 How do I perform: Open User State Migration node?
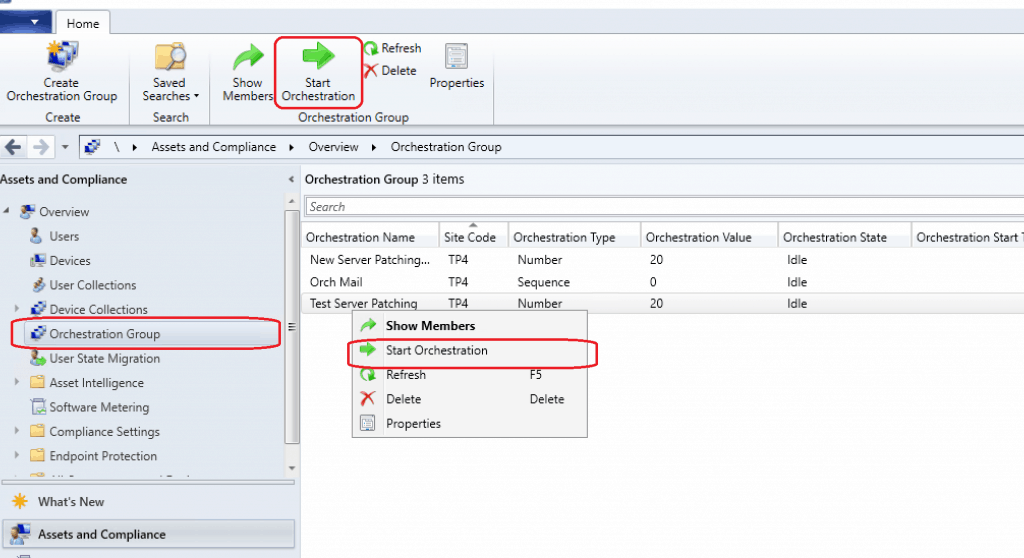click(x=104, y=359)
